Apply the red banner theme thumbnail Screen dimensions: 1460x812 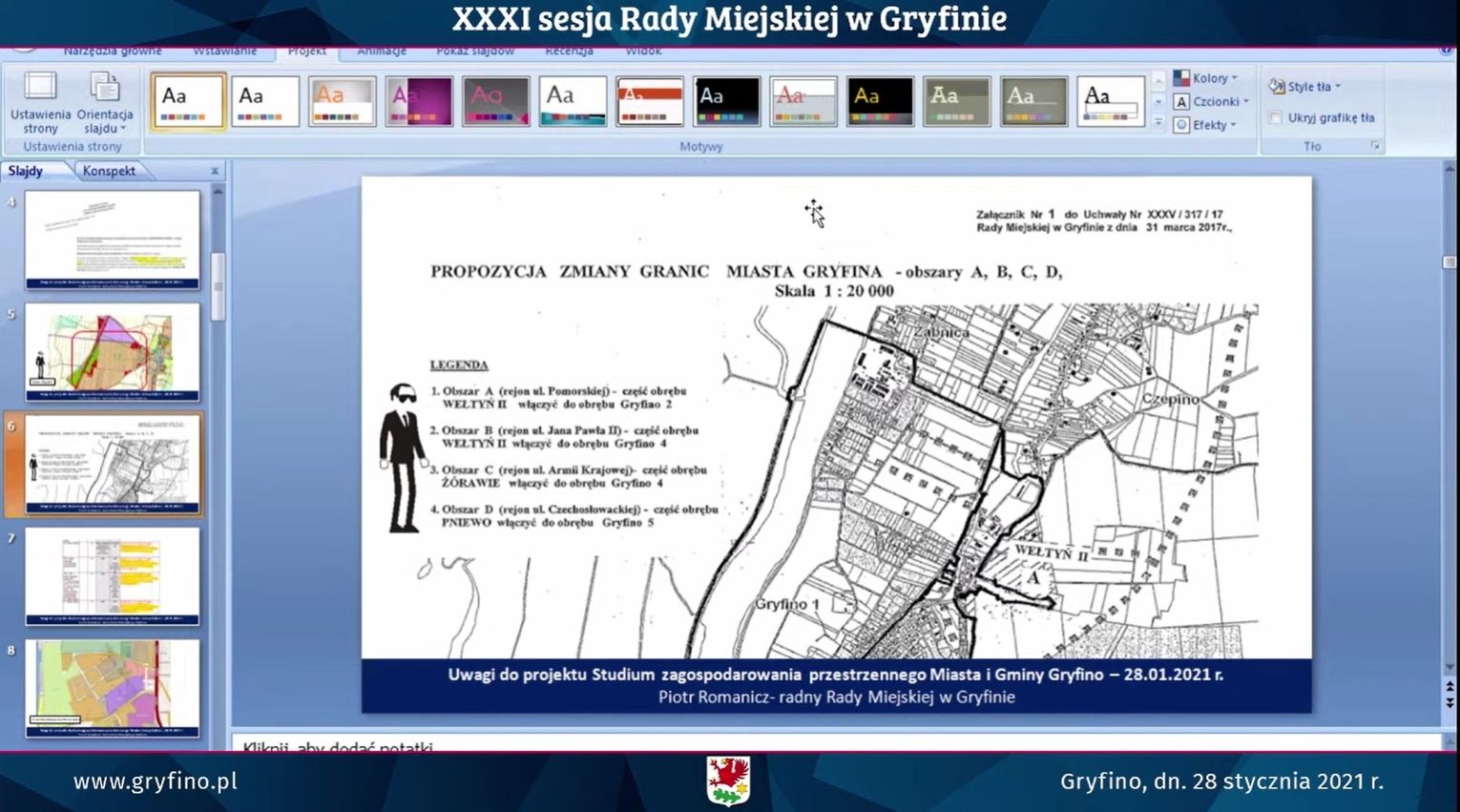[x=649, y=101]
